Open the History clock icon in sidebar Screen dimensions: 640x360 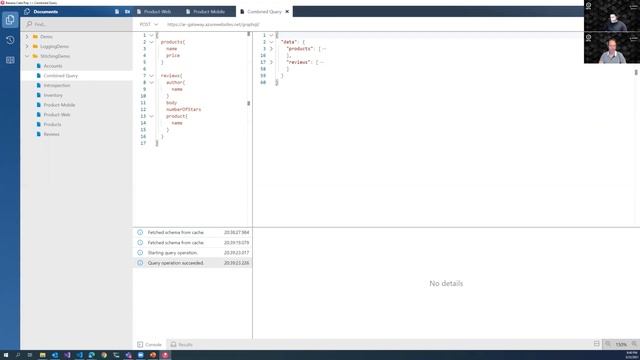pyautogui.click(x=10, y=40)
